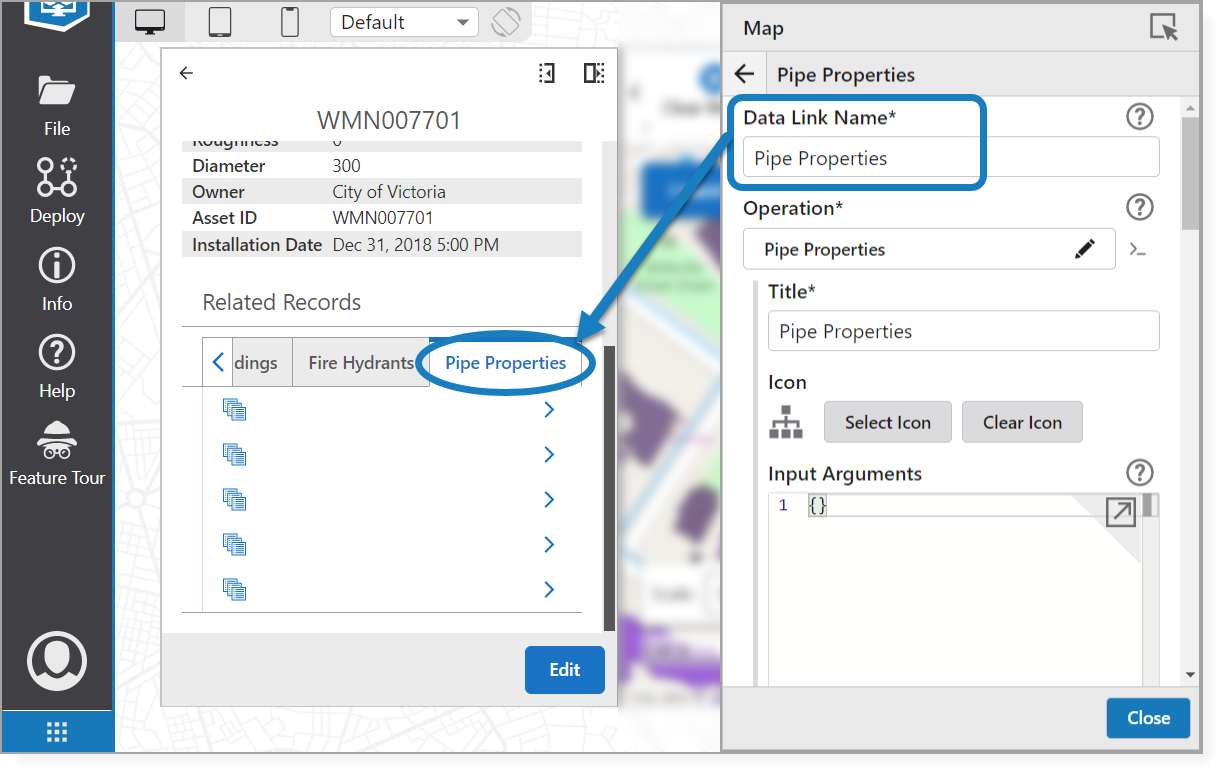
Task: Show help for Data Link Name
Action: click(1140, 117)
